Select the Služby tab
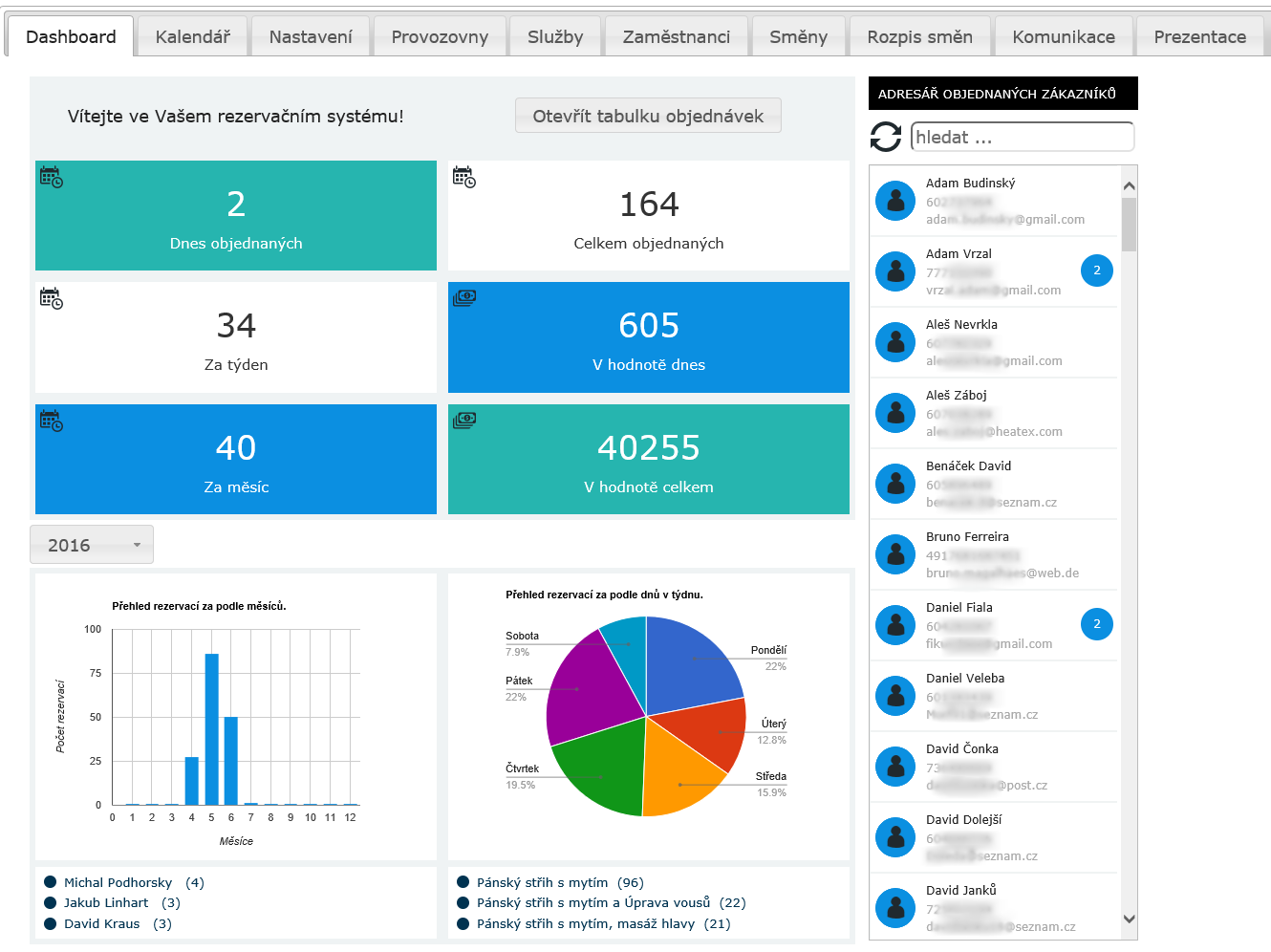 click(555, 36)
